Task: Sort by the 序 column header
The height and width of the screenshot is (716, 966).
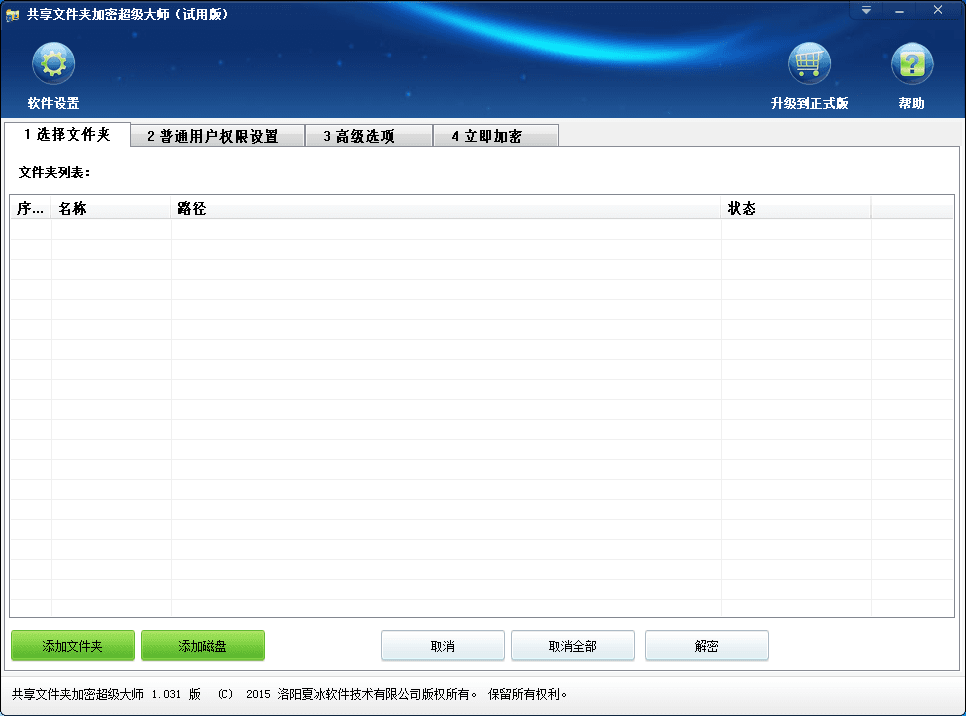Action: pyautogui.click(x=31, y=208)
